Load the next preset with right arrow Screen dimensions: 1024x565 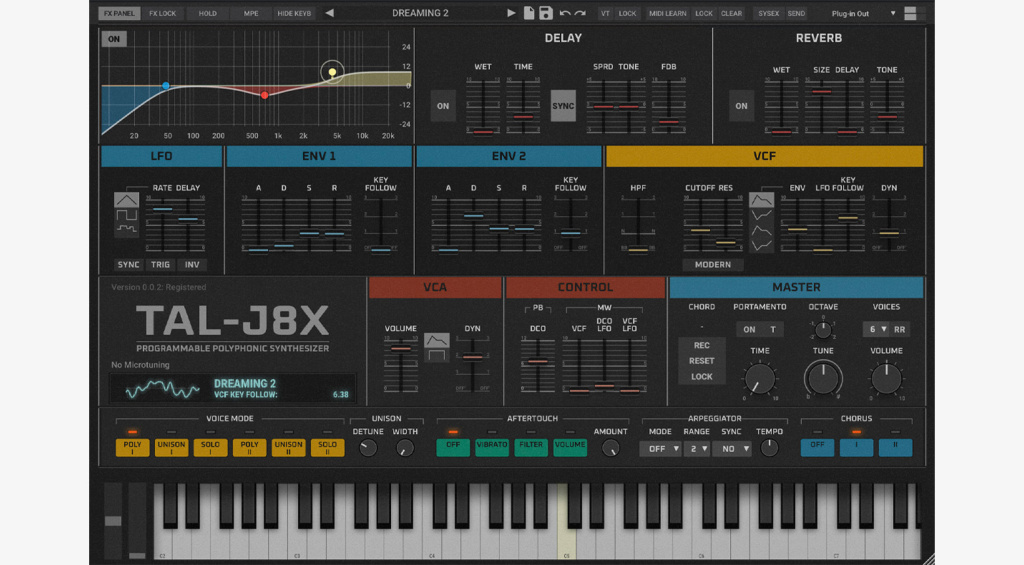coord(511,13)
